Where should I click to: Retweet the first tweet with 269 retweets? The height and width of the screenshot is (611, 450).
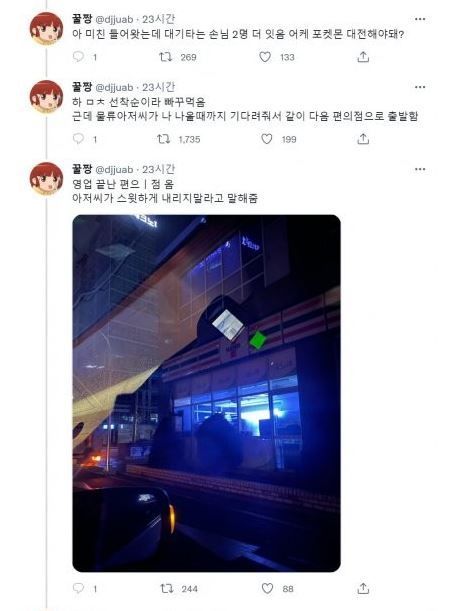166,57
